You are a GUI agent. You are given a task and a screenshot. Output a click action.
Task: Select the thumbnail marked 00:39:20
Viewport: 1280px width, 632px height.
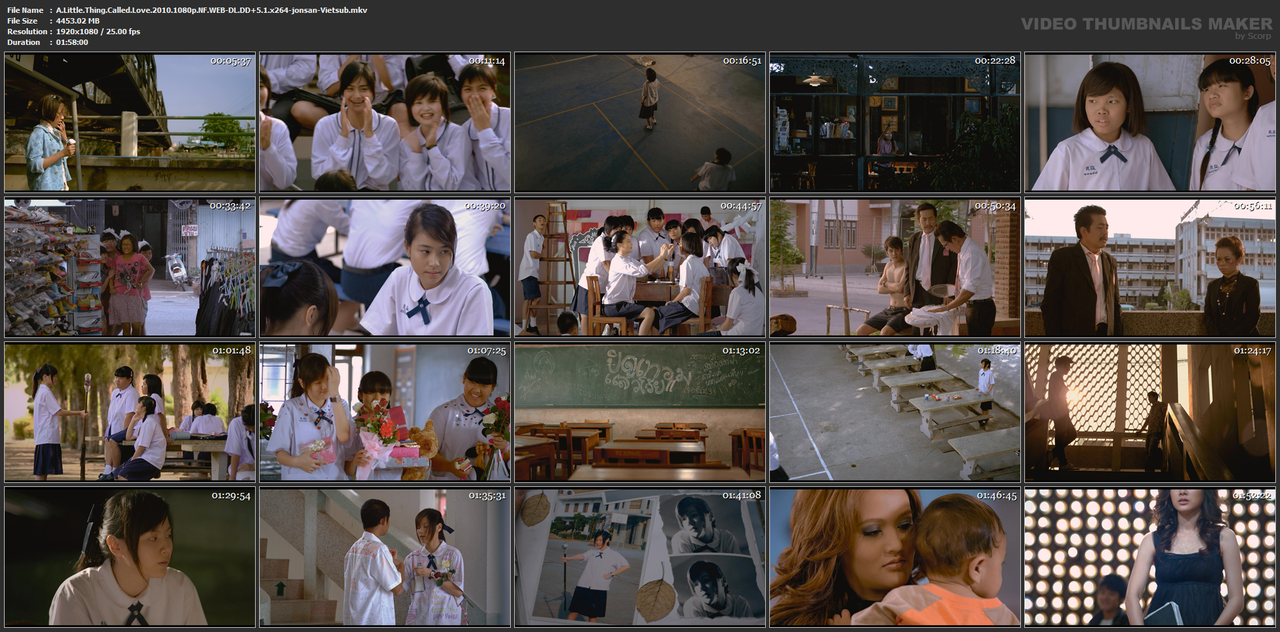click(x=385, y=267)
